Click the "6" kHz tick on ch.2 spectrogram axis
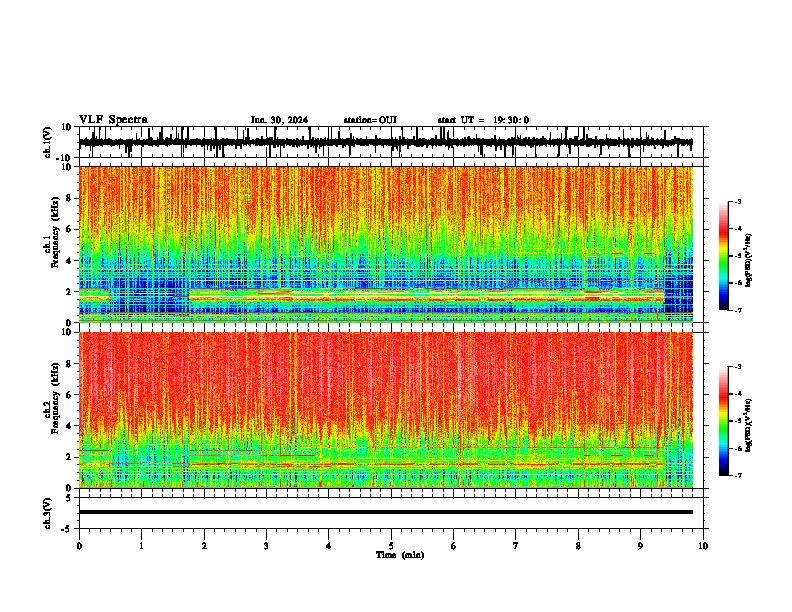 click(70, 394)
